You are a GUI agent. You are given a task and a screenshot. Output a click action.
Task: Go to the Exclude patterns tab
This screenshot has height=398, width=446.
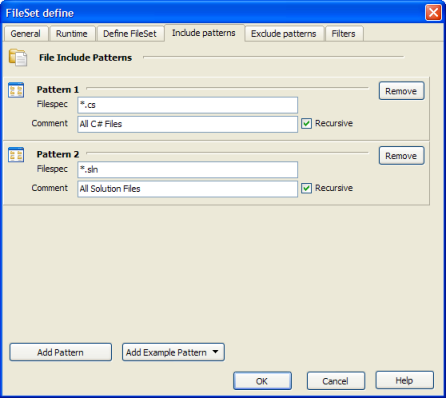pos(284,34)
